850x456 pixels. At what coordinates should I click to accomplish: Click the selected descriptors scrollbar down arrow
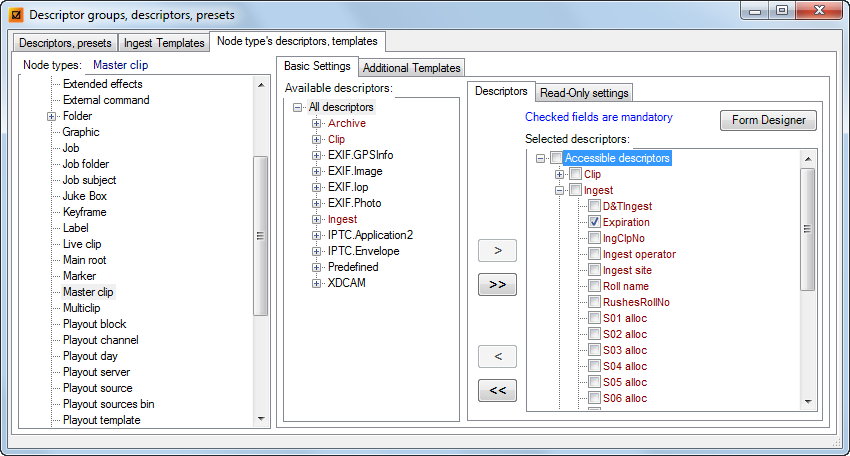click(x=808, y=402)
